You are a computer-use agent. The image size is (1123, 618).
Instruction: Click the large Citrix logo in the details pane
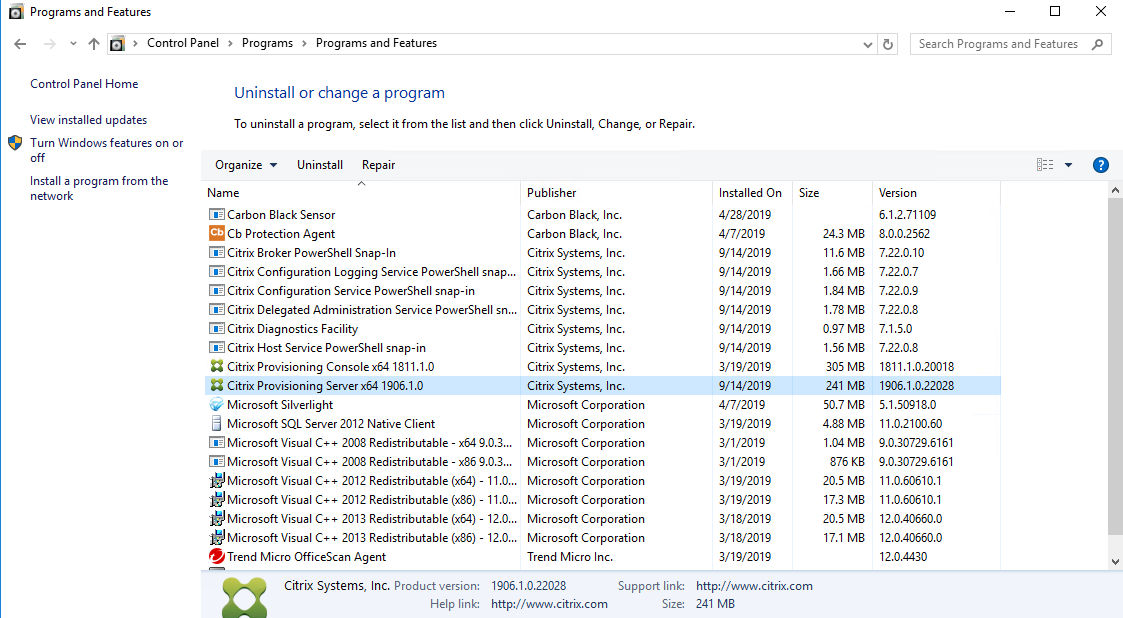(245, 597)
